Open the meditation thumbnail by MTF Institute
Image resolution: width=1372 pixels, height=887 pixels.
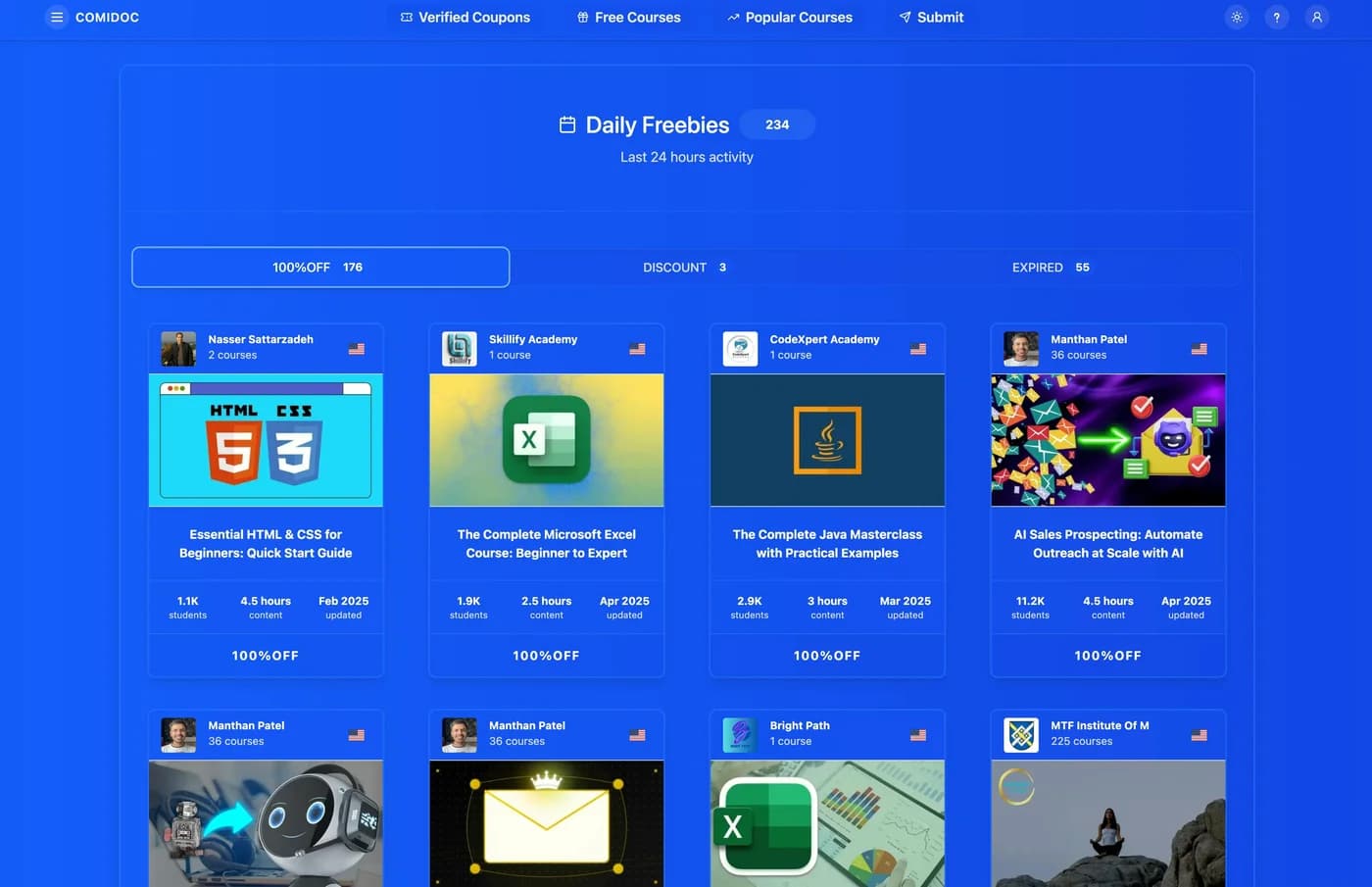click(x=1108, y=823)
